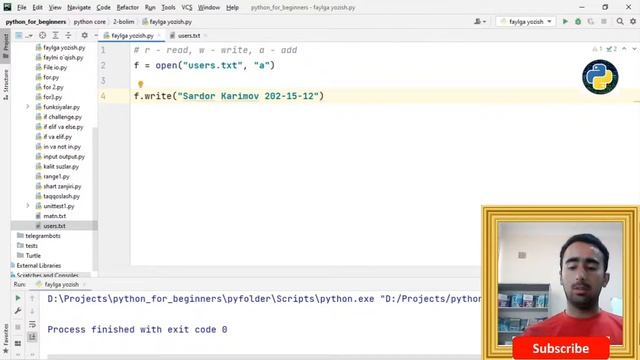
Task: Open the Window menu
Action: (x=208, y=7)
